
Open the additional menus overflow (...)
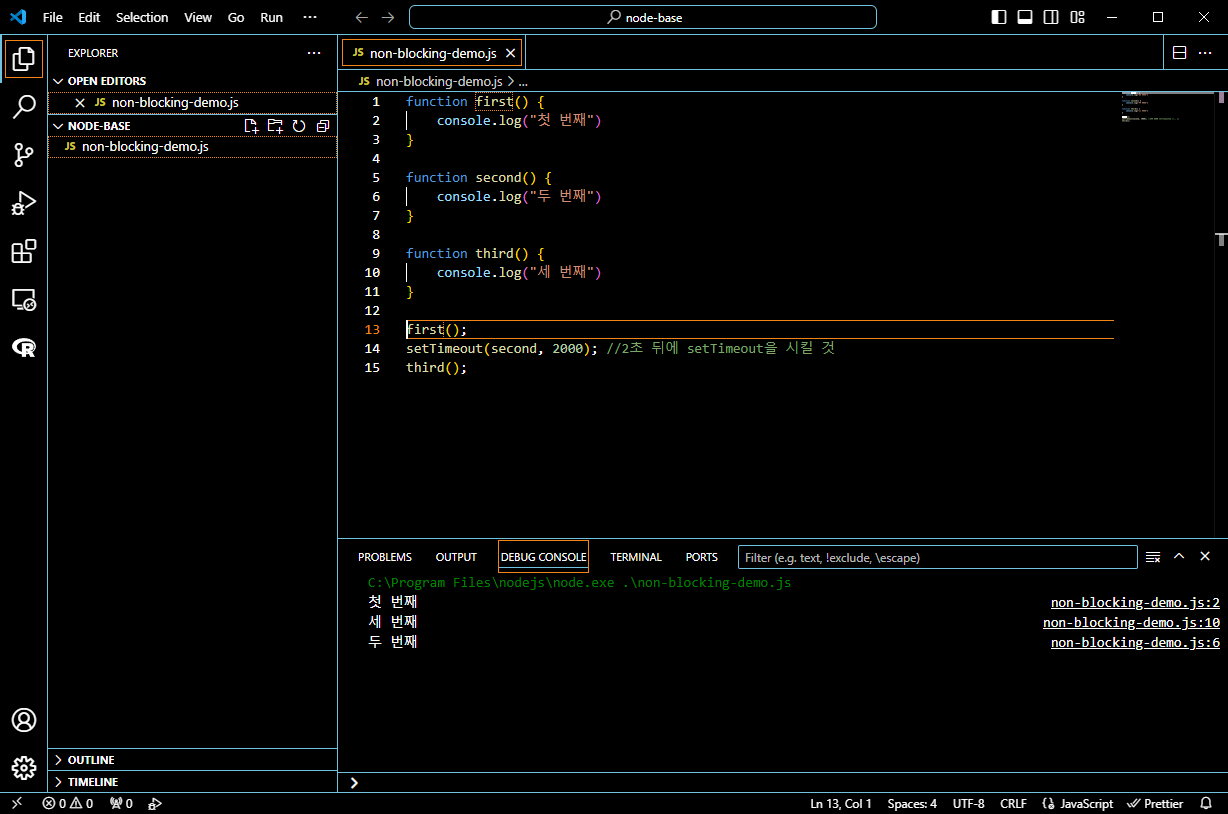pyautogui.click(x=310, y=17)
